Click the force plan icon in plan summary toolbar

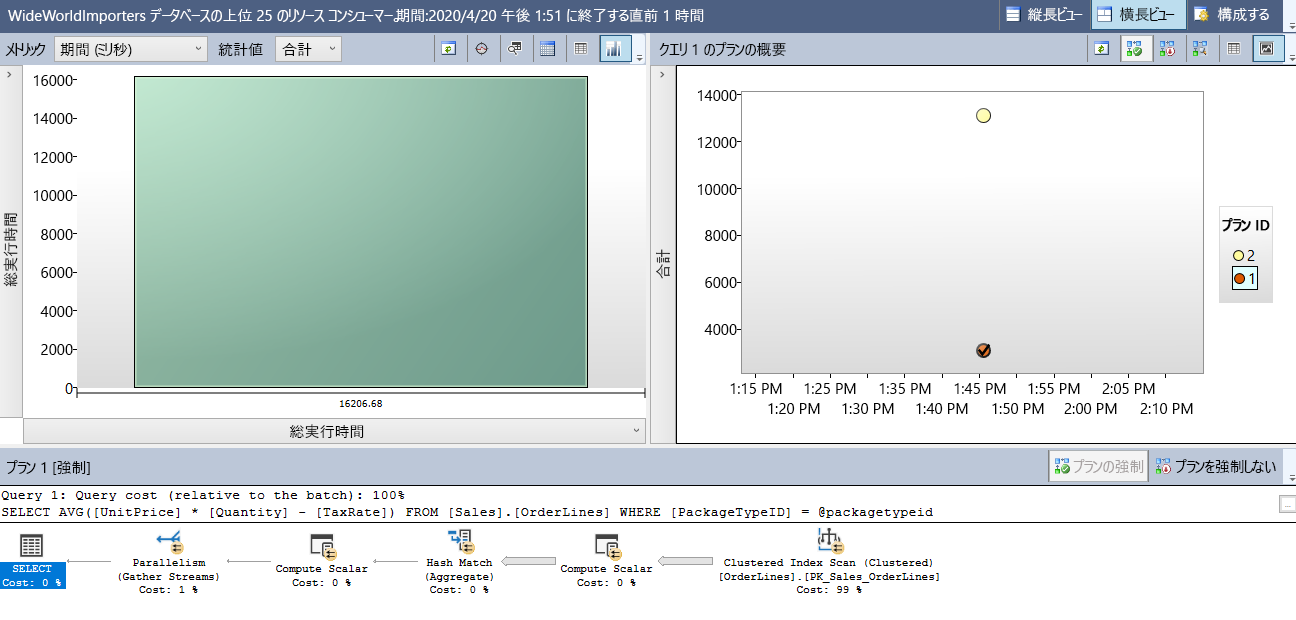coord(1135,49)
